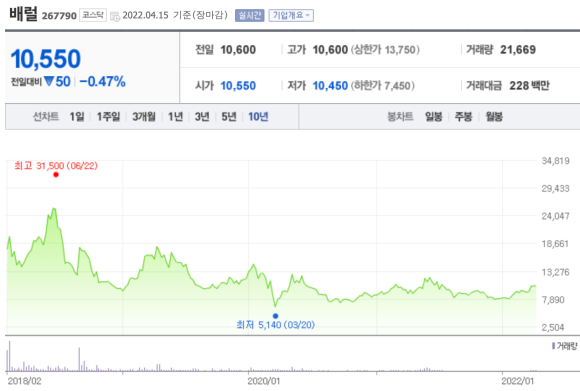580x391 pixels.
Task: Click the 거래량 value 21,669
Action: pyautogui.click(x=518, y=50)
